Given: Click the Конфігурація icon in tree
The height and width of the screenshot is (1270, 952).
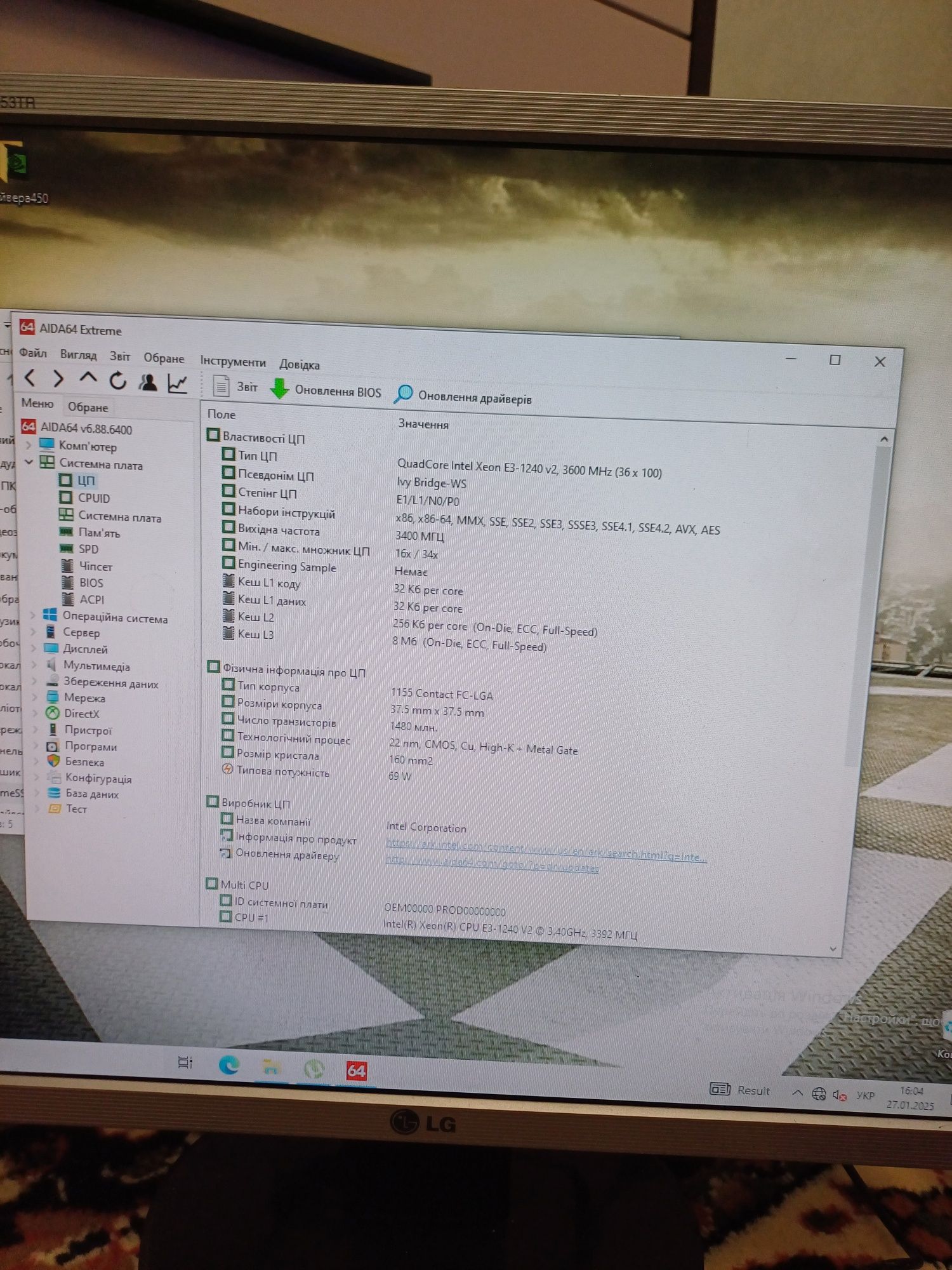Looking at the screenshot, I should (55, 777).
